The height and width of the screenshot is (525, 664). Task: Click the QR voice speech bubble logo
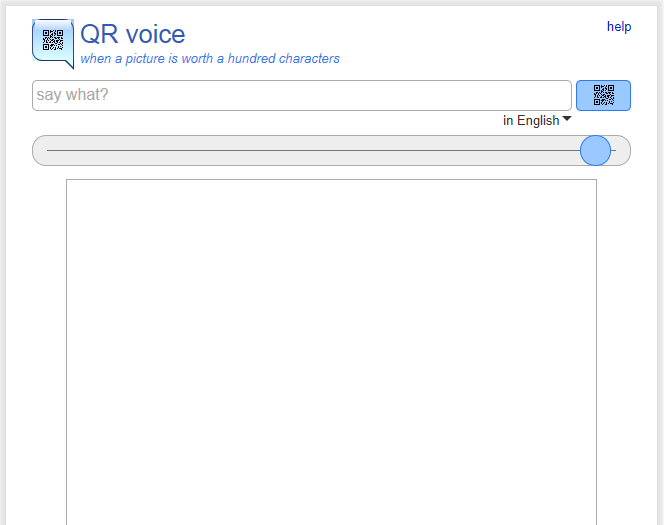(x=53, y=43)
